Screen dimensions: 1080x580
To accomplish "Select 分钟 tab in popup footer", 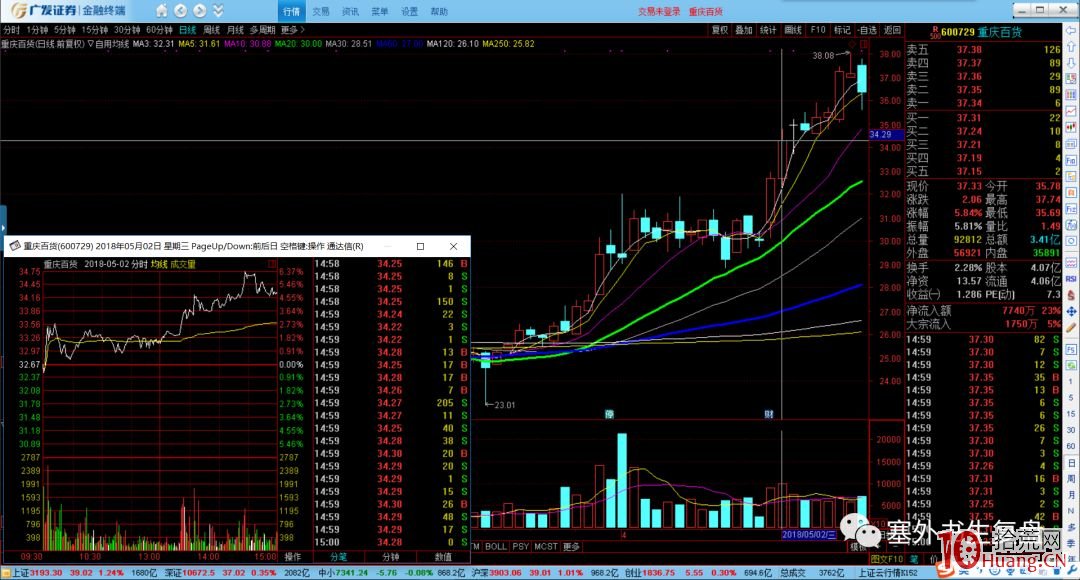I will pos(391,557).
